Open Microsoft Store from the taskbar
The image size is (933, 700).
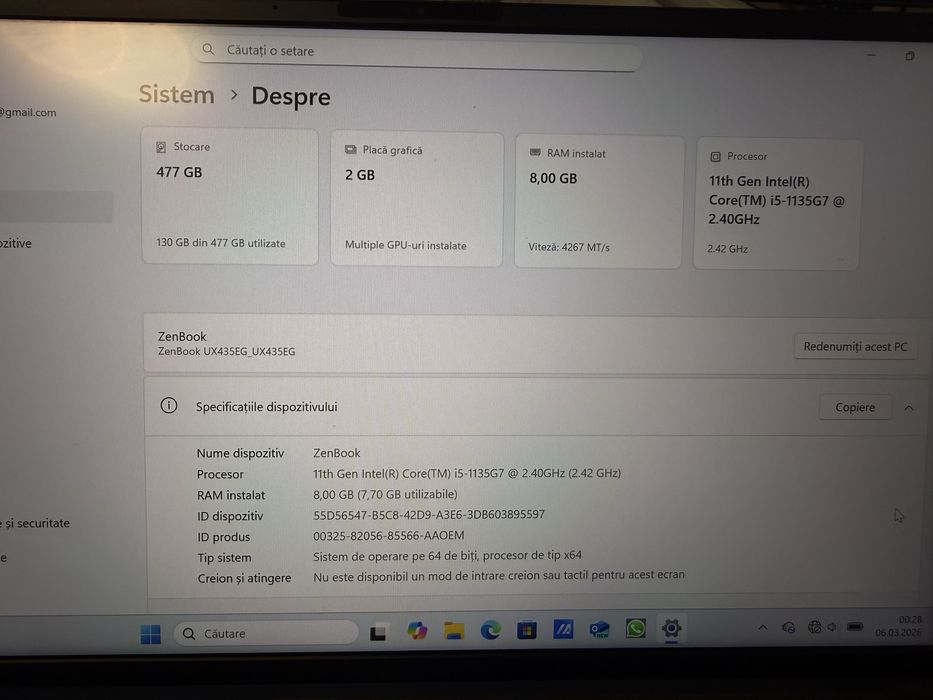[x=527, y=630]
